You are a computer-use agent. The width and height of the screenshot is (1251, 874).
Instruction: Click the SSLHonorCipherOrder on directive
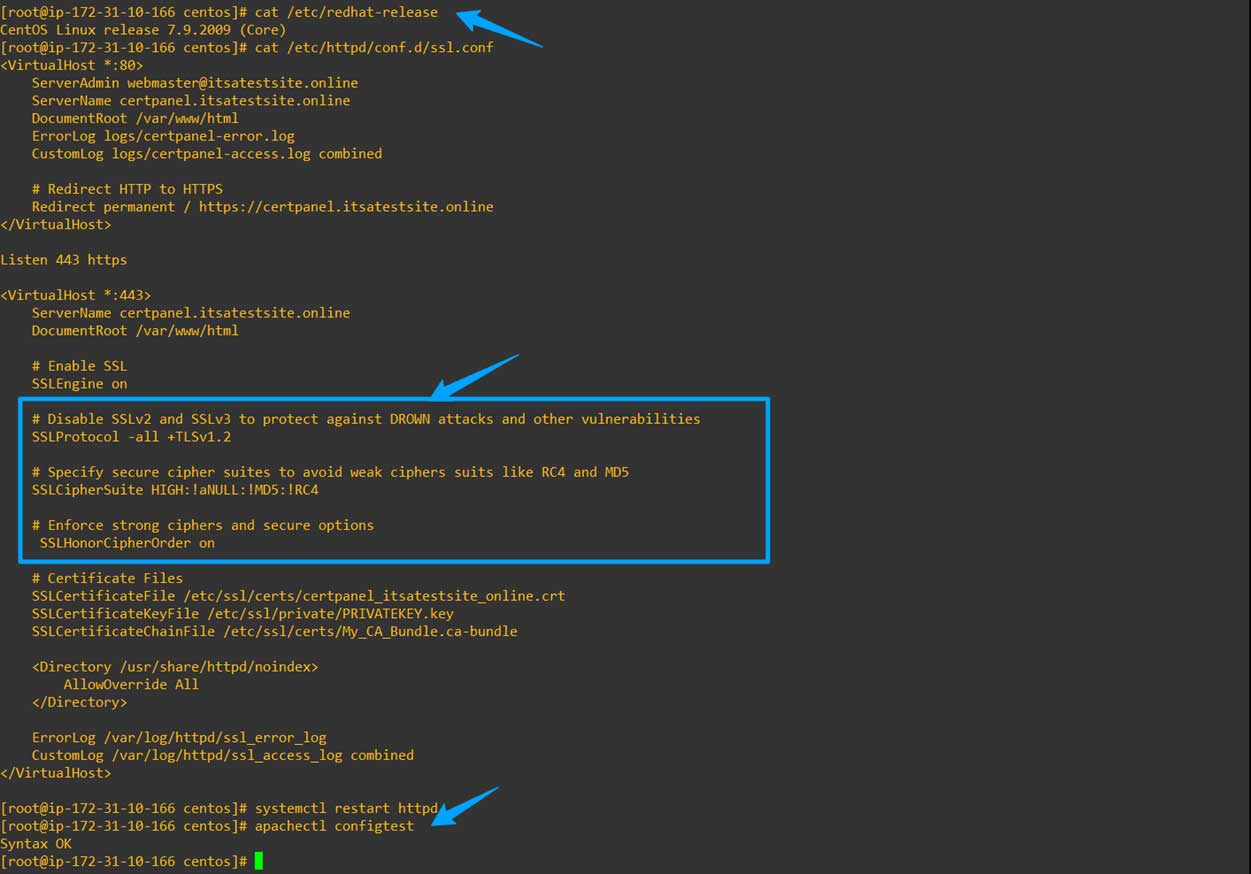126,542
